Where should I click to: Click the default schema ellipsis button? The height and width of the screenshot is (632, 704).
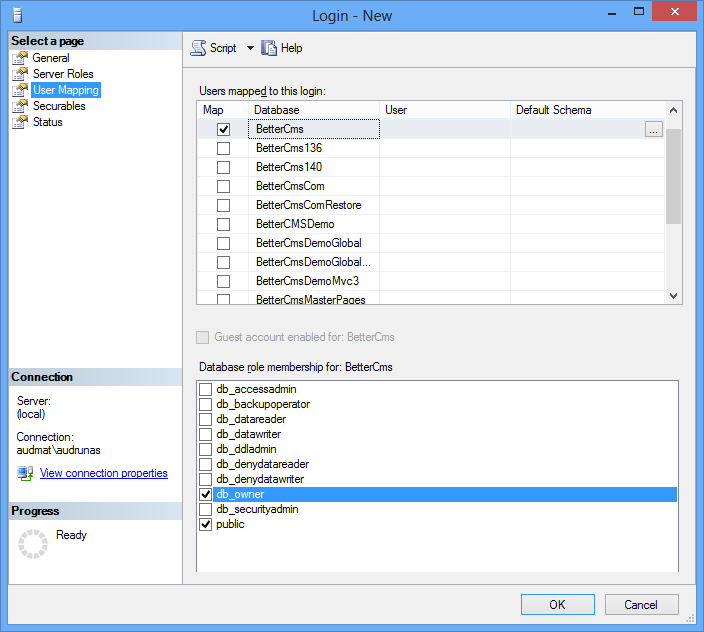pyautogui.click(x=654, y=129)
